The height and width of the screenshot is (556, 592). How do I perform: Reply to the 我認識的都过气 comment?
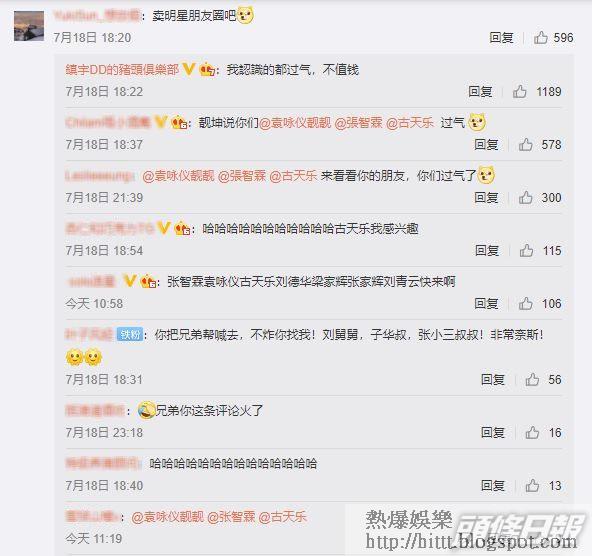[480, 91]
